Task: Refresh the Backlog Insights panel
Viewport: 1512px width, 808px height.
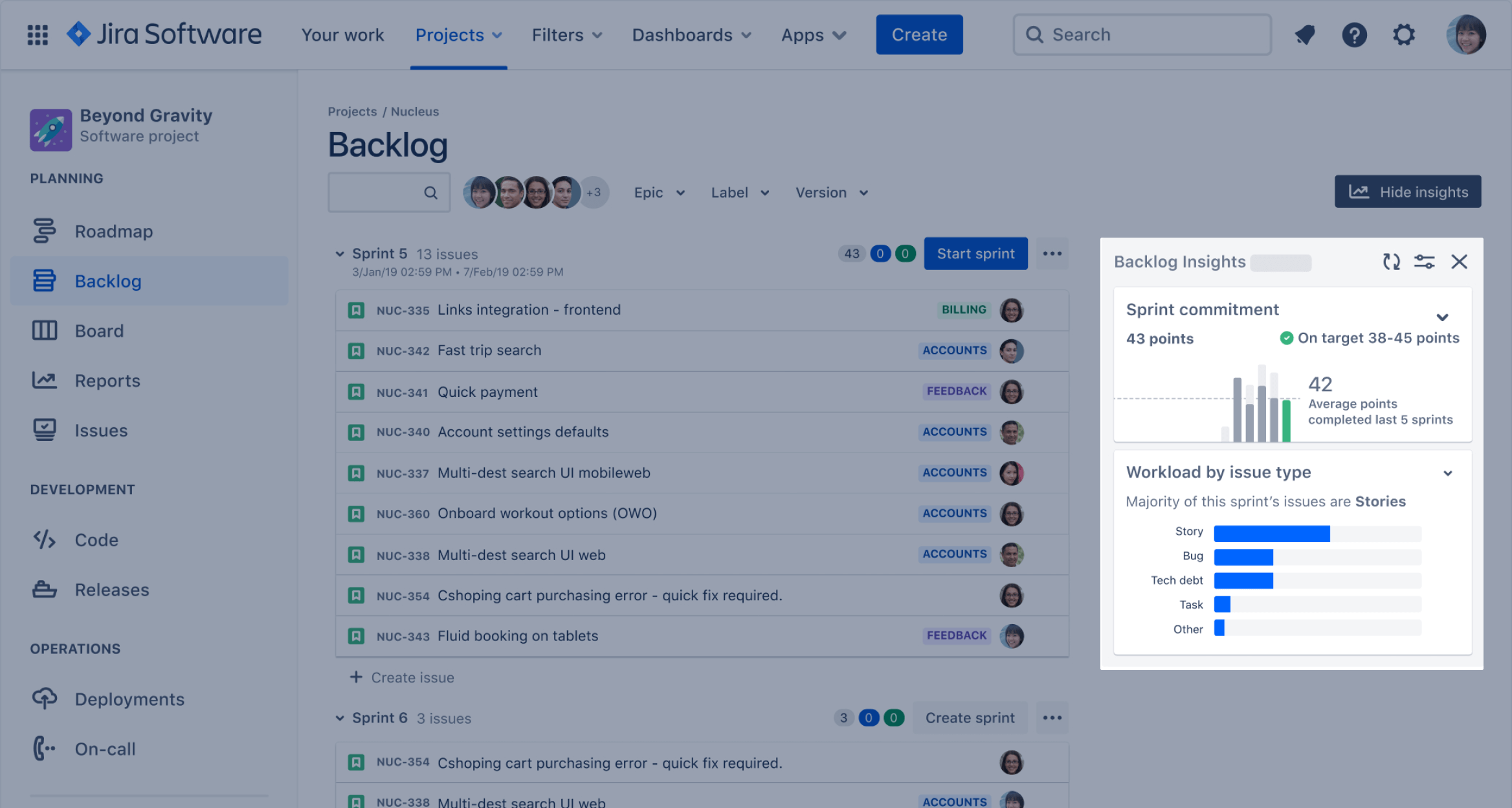Action: 1390,262
